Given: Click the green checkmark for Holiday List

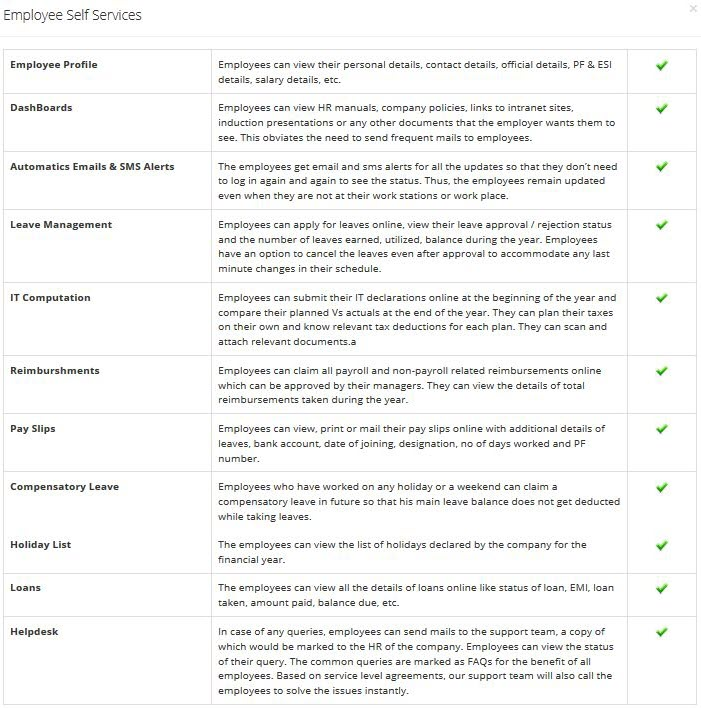Looking at the screenshot, I should click(x=662, y=545).
